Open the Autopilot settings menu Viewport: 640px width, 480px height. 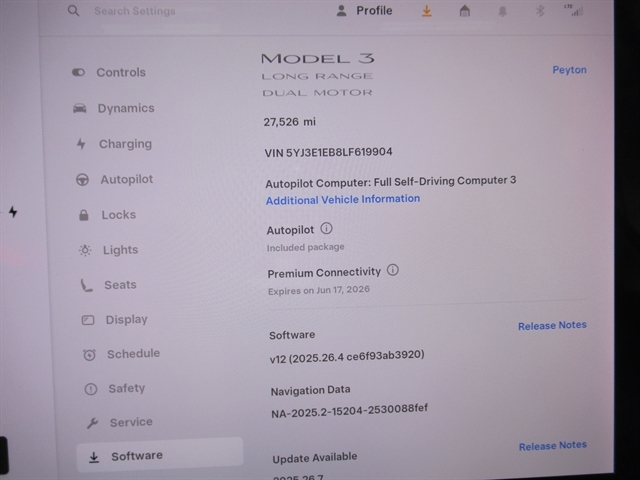(126, 180)
